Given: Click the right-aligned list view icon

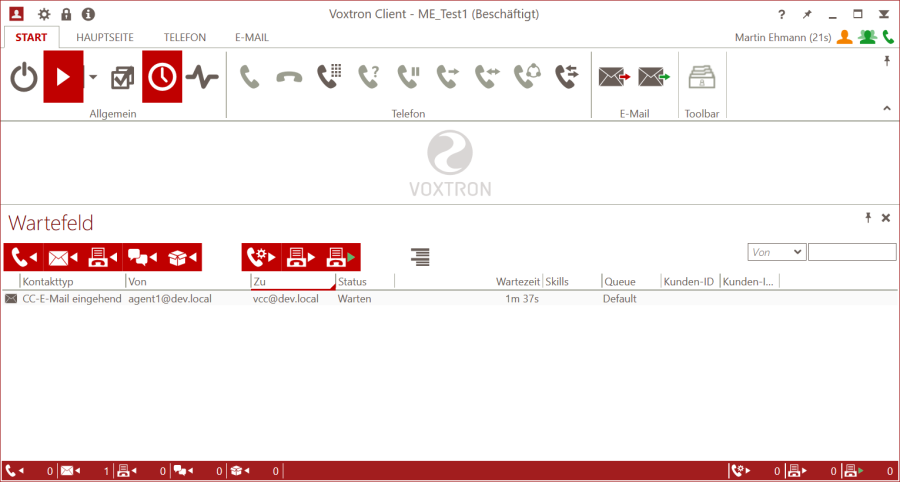Looking at the screenshot, I should [421, 257].
